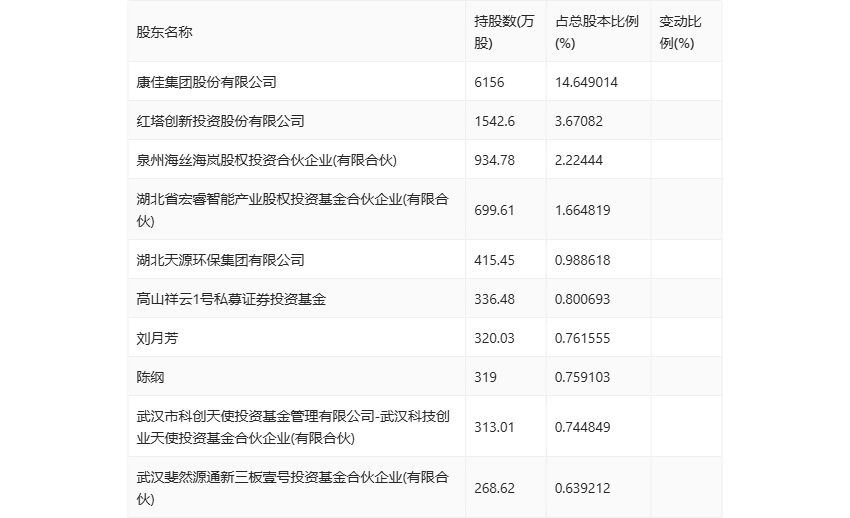Select shareholder 武汉斐然源通新三板壹号投资基金
This screenshot has width=850, height=518.
293,488
